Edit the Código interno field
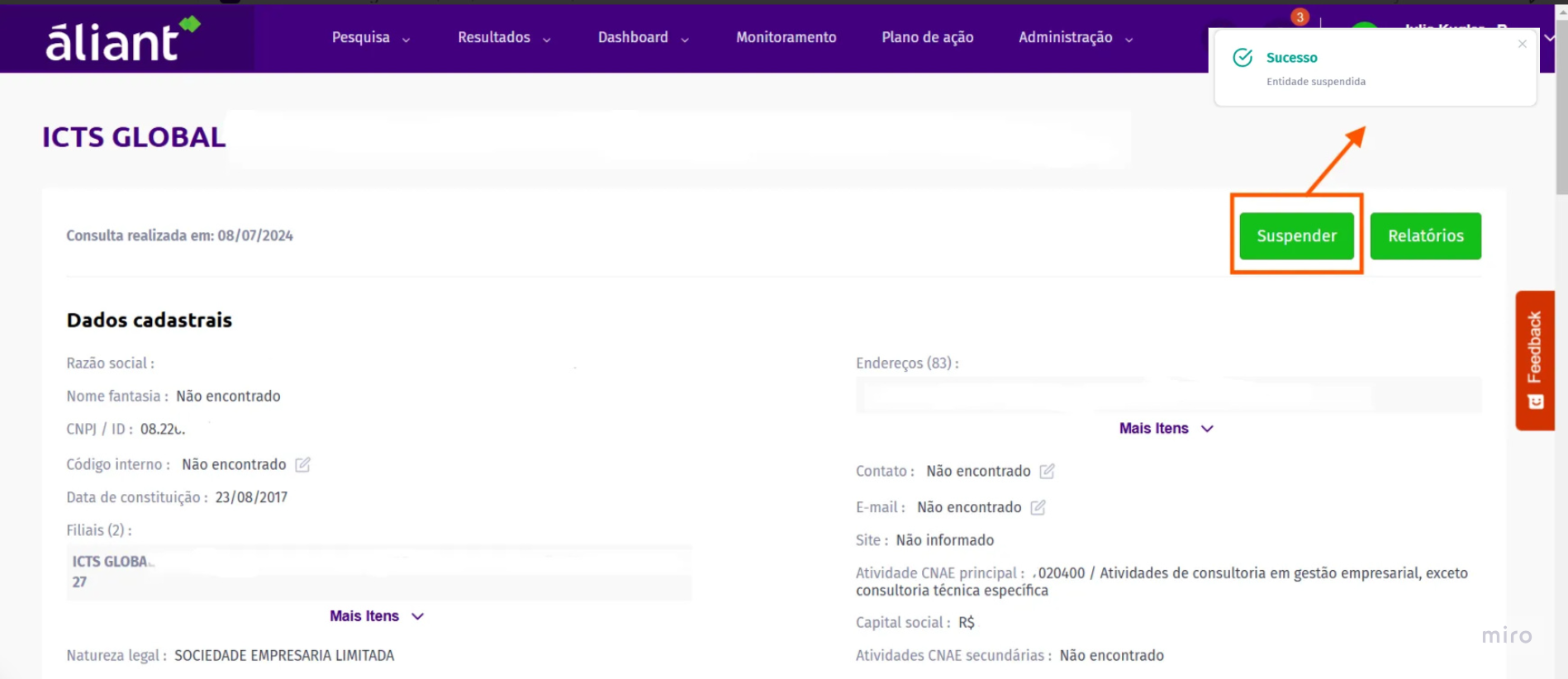Image resolution: width=1568 pixels, height=679 pixels. click(303, 464)
